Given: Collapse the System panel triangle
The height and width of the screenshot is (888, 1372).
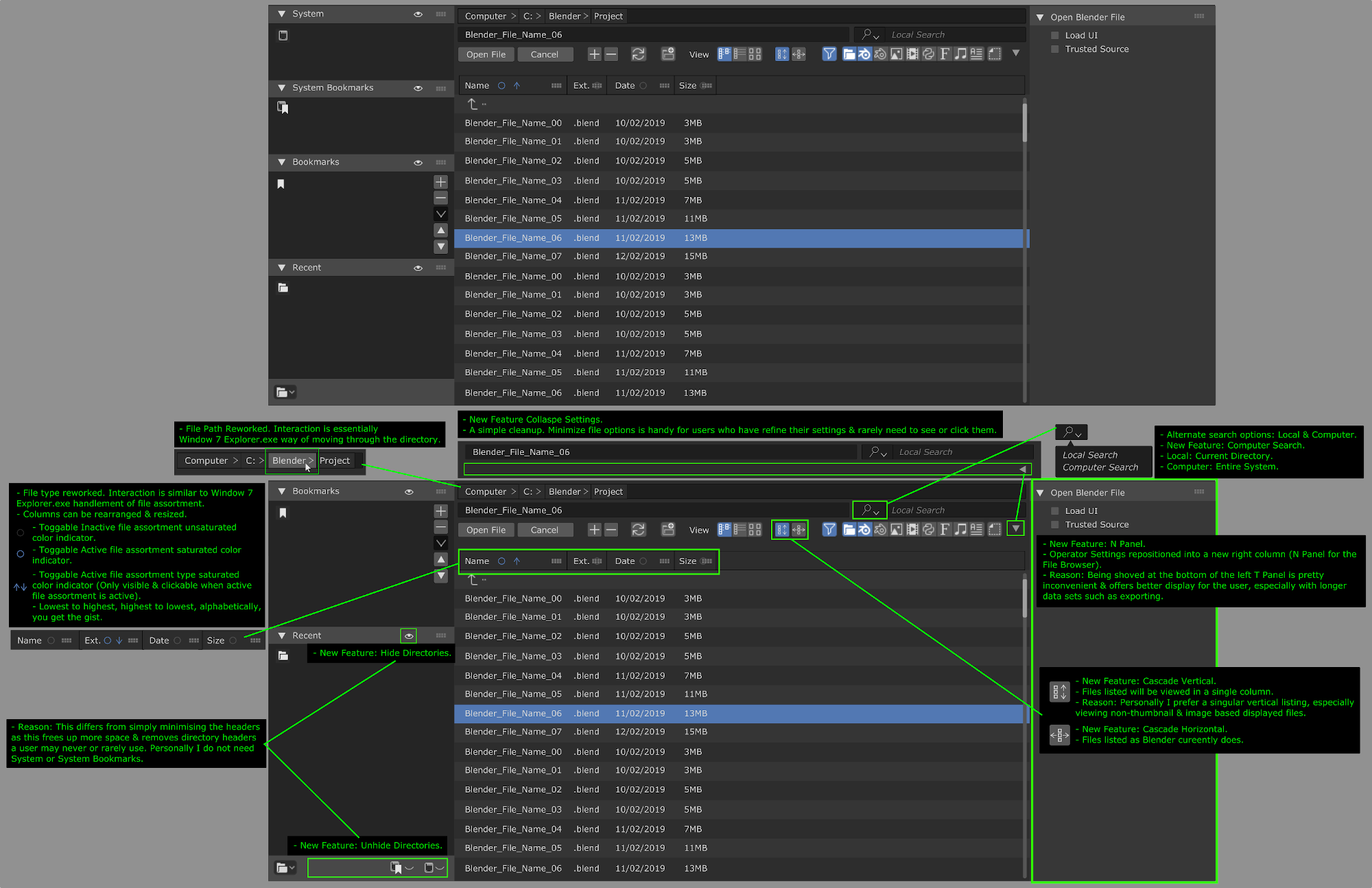Looking at the screenshot, I should [281, 14].
